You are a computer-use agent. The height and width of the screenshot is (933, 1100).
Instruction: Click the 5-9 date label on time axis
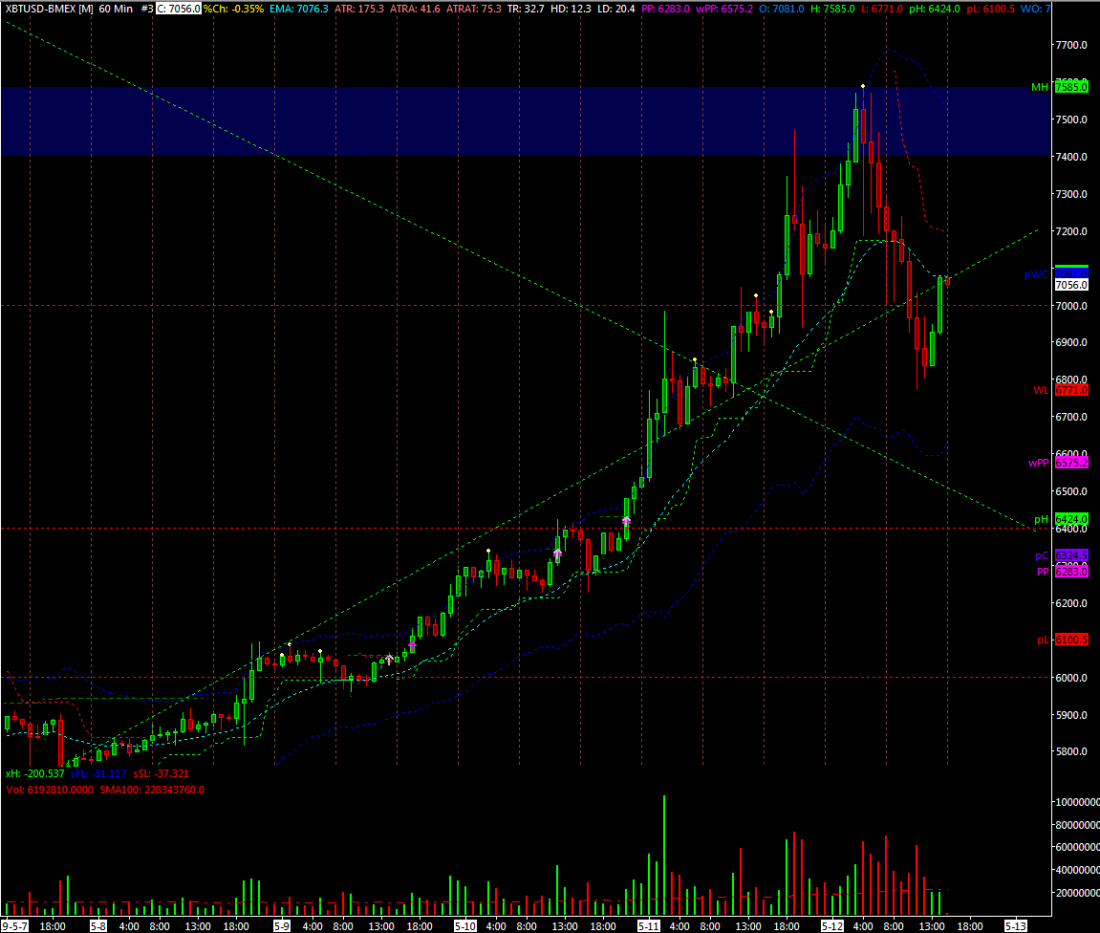tap(283, 926)
